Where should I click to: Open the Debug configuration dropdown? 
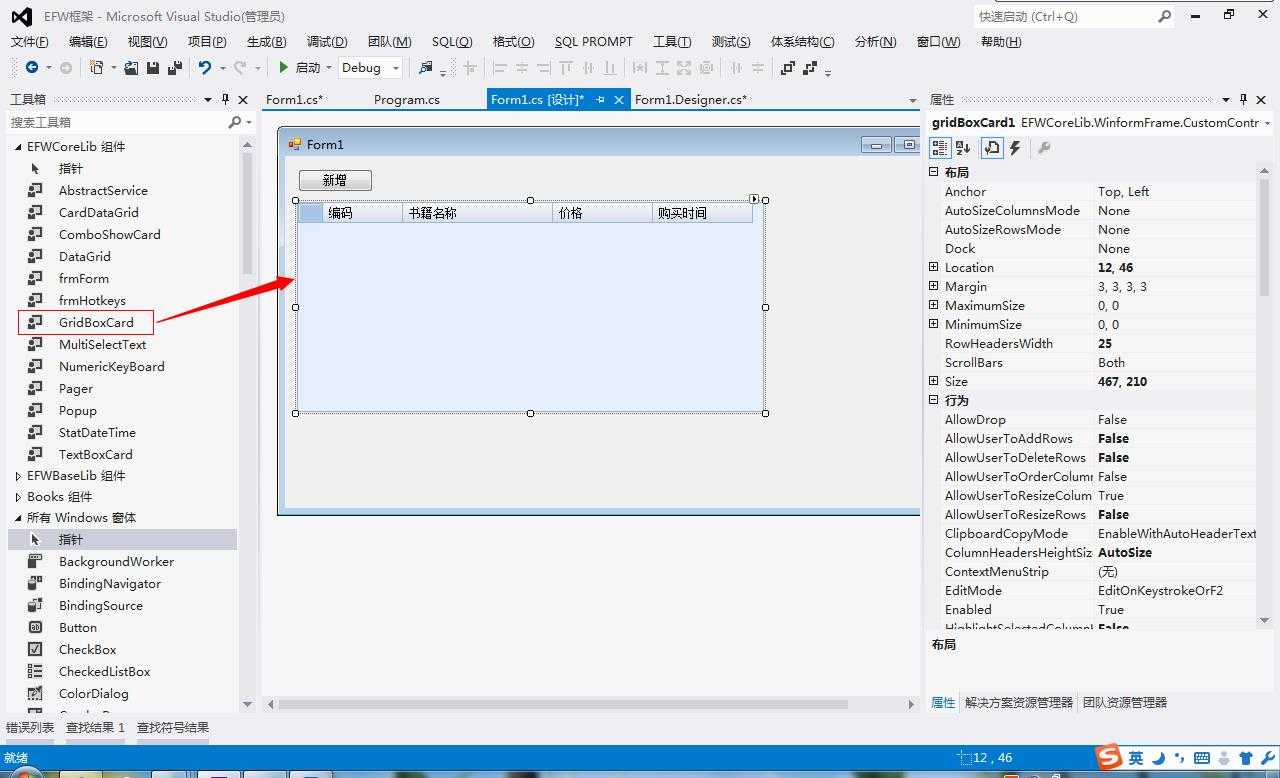[x=396, y=68]
